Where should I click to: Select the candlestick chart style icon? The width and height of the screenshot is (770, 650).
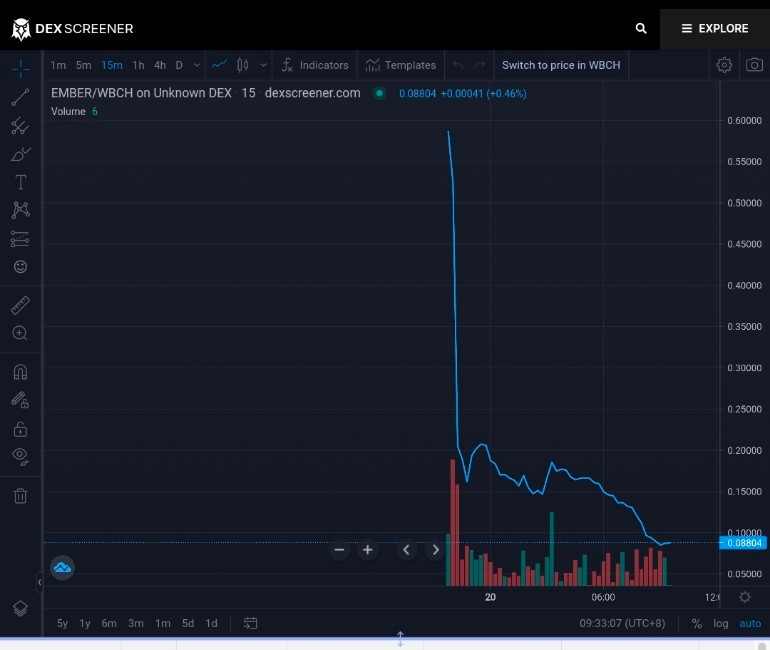[x=243, y=65]
